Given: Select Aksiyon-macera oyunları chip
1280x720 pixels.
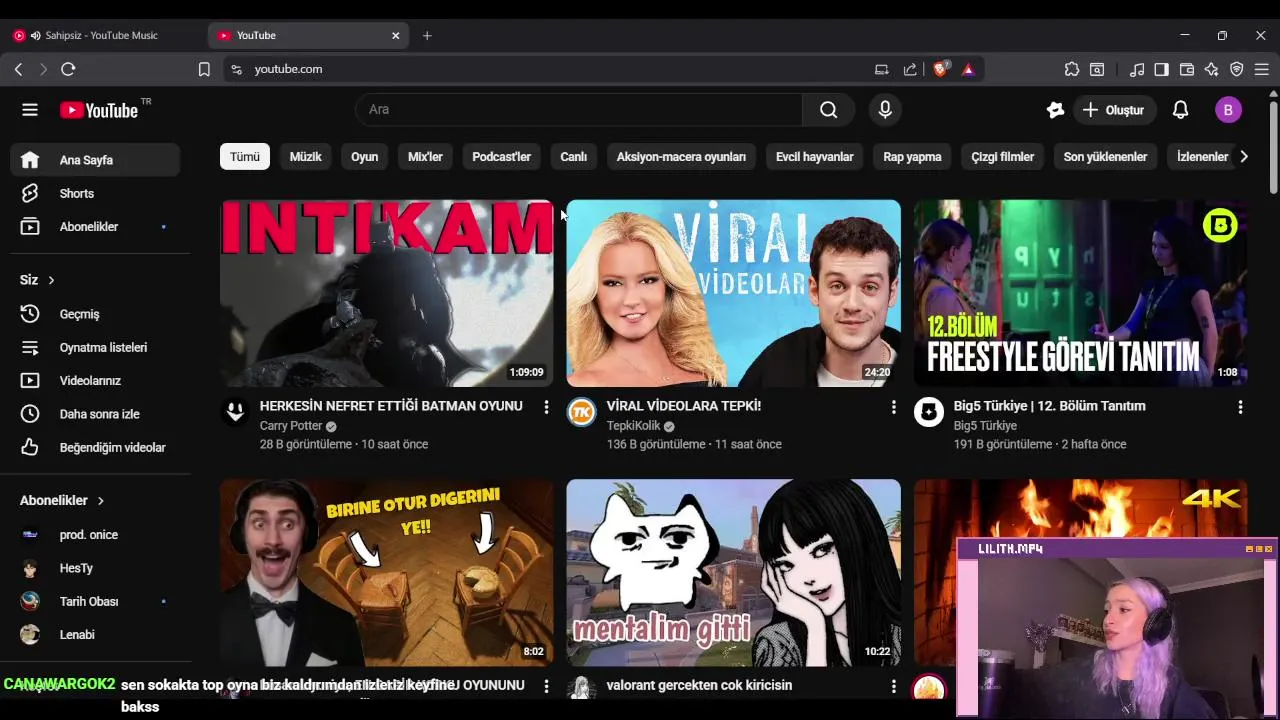Looking at the screenshot, I should (x=681, y=157).
